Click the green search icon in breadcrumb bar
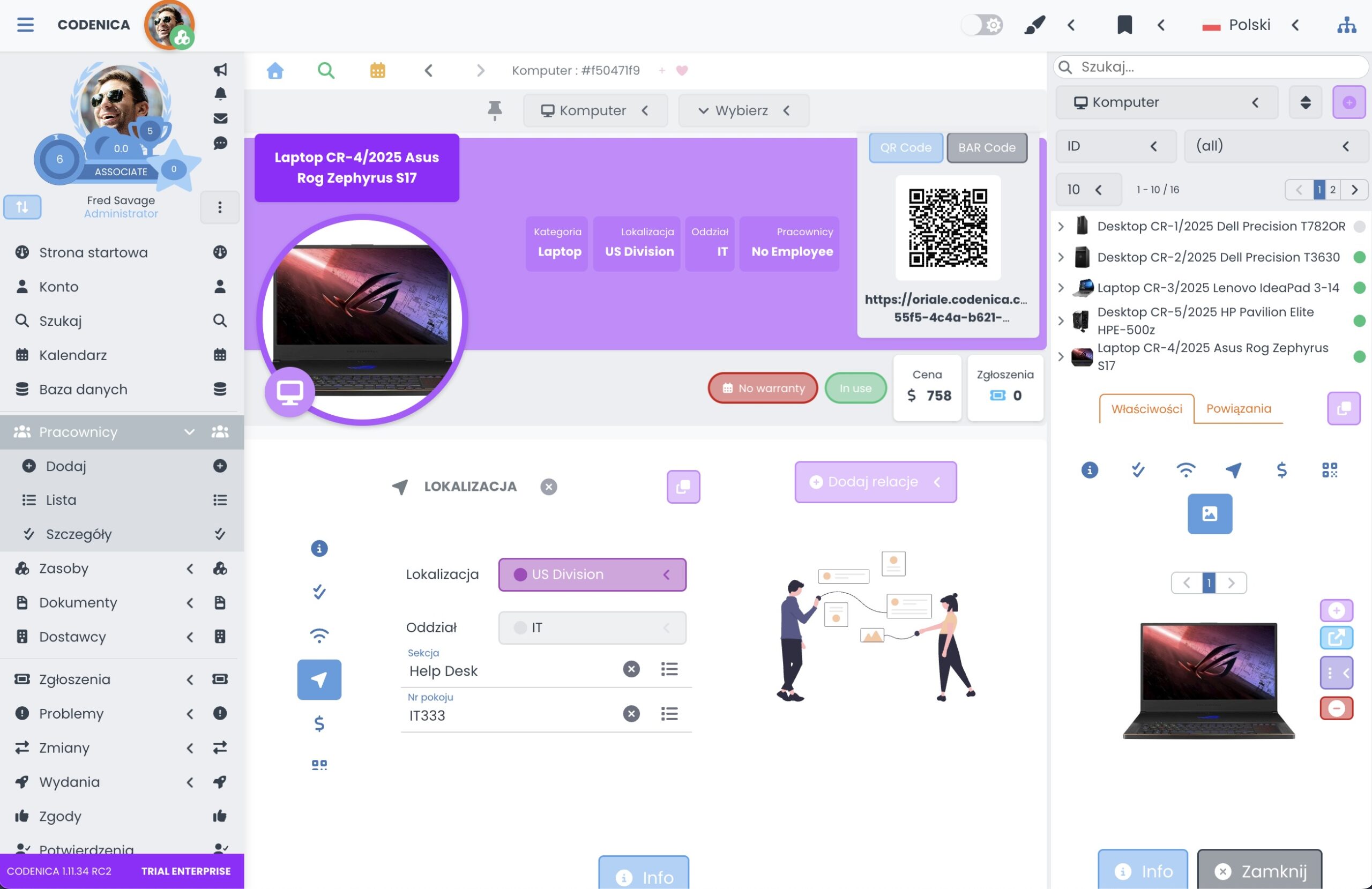The image size is (1372, 889). (x=326, y=70)
